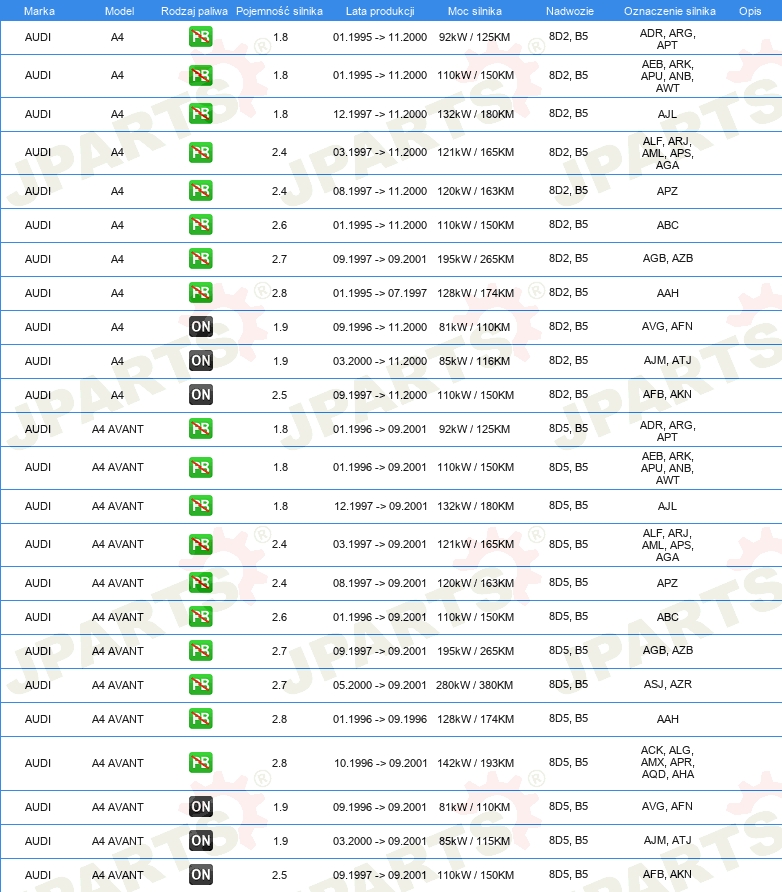The image size is (782, 892).
Task: Select date range 09.1996 -> 11.2000
Action: click(x=380, y=327)
